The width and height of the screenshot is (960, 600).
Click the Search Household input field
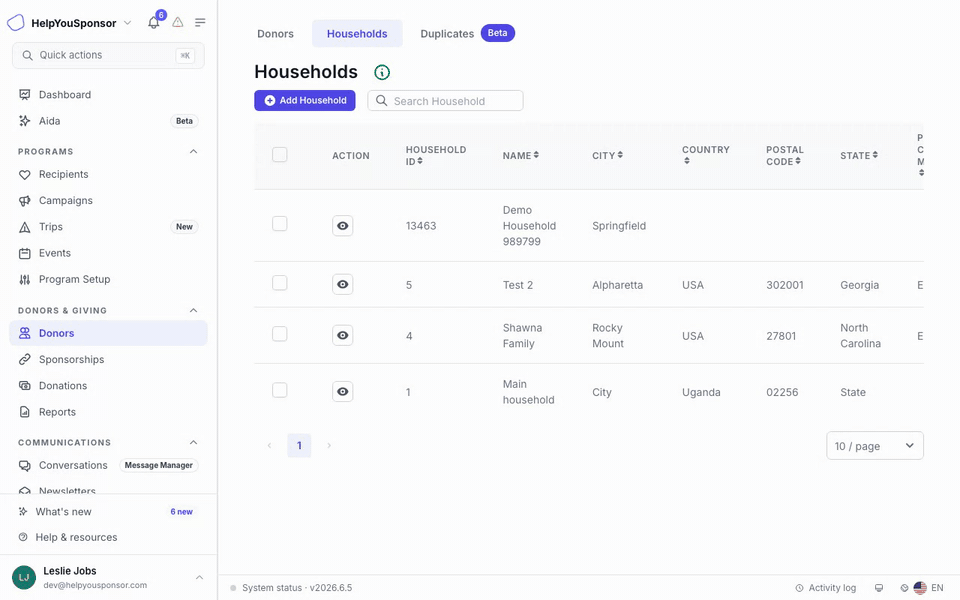446,101
